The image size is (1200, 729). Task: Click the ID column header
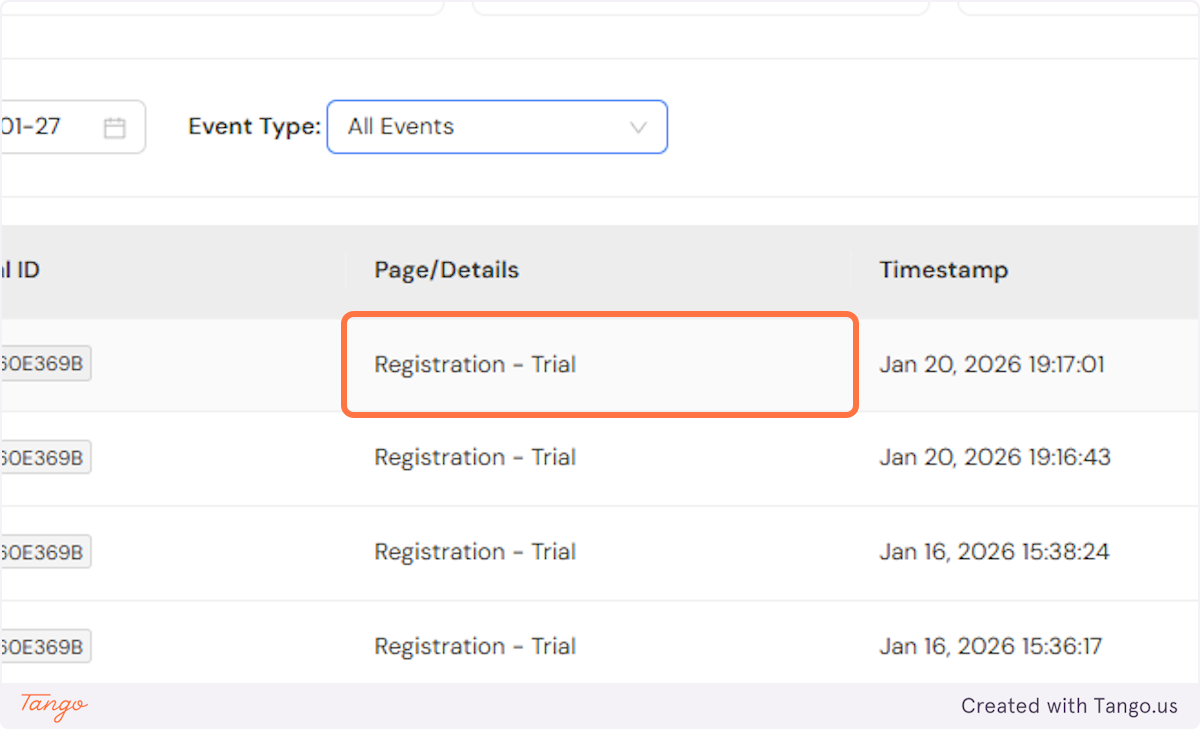(x=22, y=270)
